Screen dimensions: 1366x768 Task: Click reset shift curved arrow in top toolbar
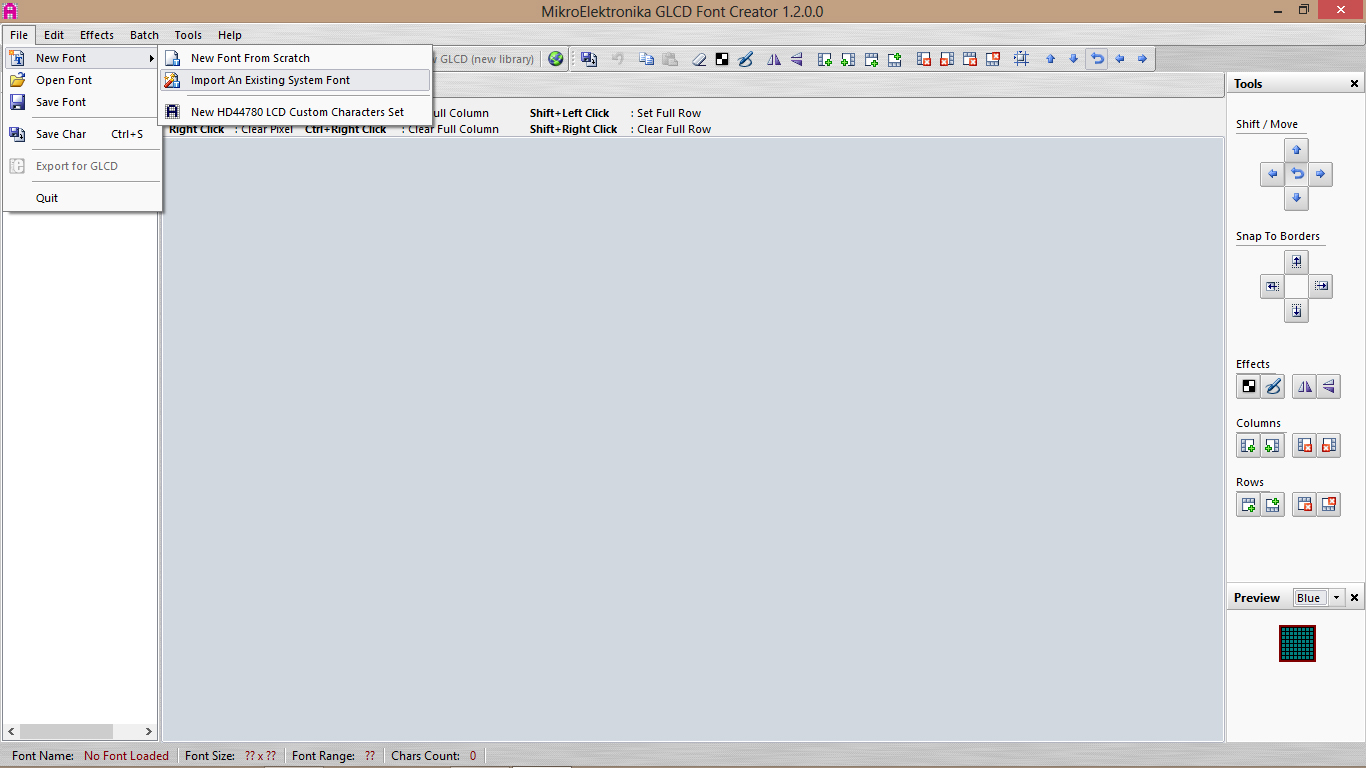pyautogui.click(x=1097, y=59)
